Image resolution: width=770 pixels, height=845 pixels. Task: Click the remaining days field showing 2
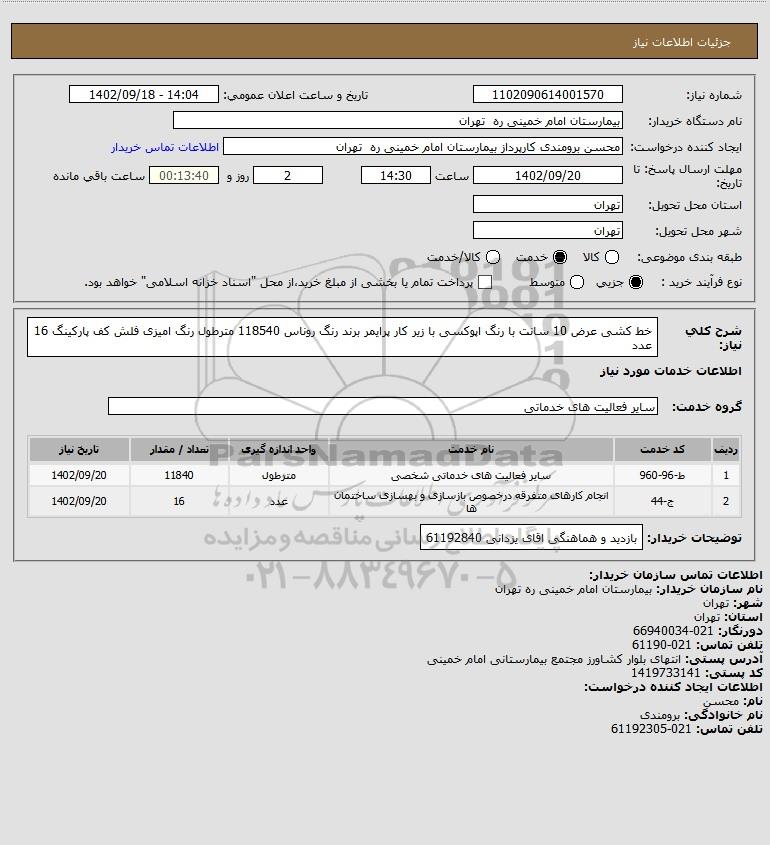tap(288, 176)
